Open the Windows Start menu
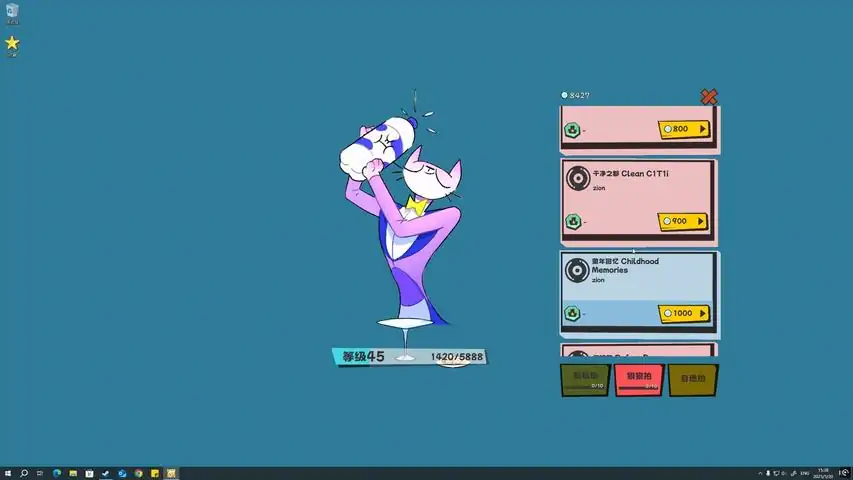The height and width of the screenshot is (480, 853). tap(8, 473)
